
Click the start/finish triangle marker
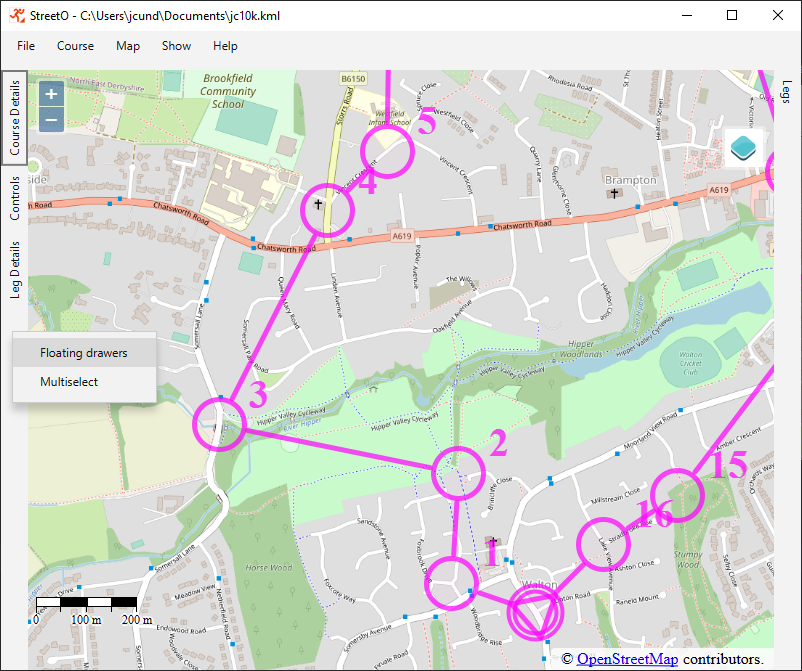536,614
